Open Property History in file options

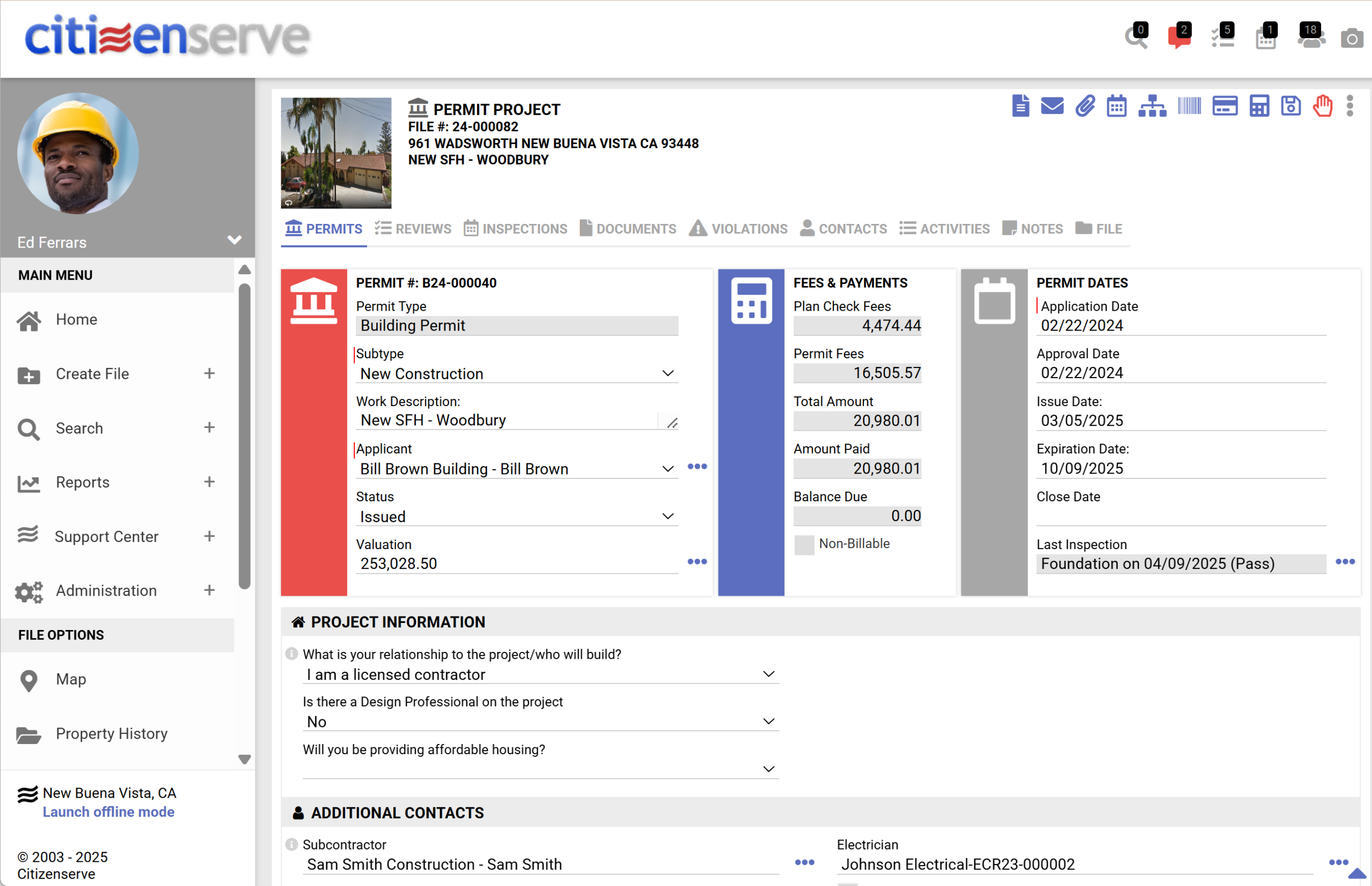pos(111,733)
